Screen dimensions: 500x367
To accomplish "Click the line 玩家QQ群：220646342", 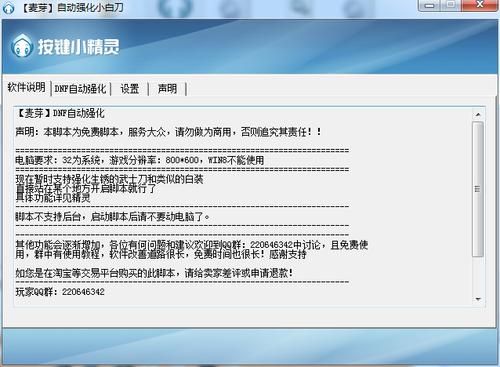I will coord(60,292).
